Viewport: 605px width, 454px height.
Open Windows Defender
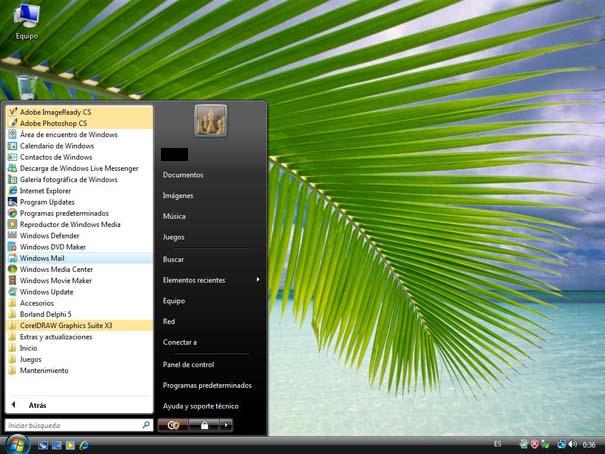(79, 235)
